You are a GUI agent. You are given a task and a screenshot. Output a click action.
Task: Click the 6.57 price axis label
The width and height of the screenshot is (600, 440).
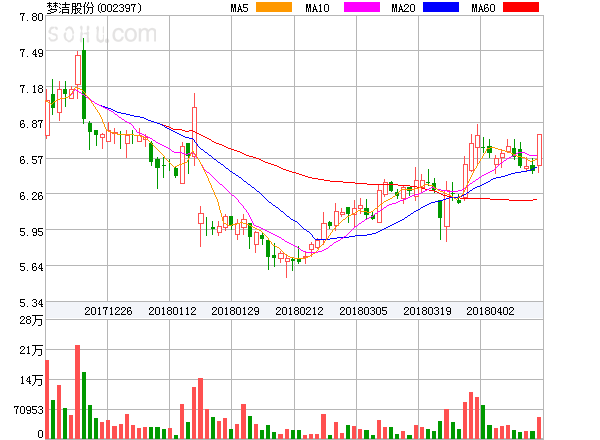click(x=31, y=160)
